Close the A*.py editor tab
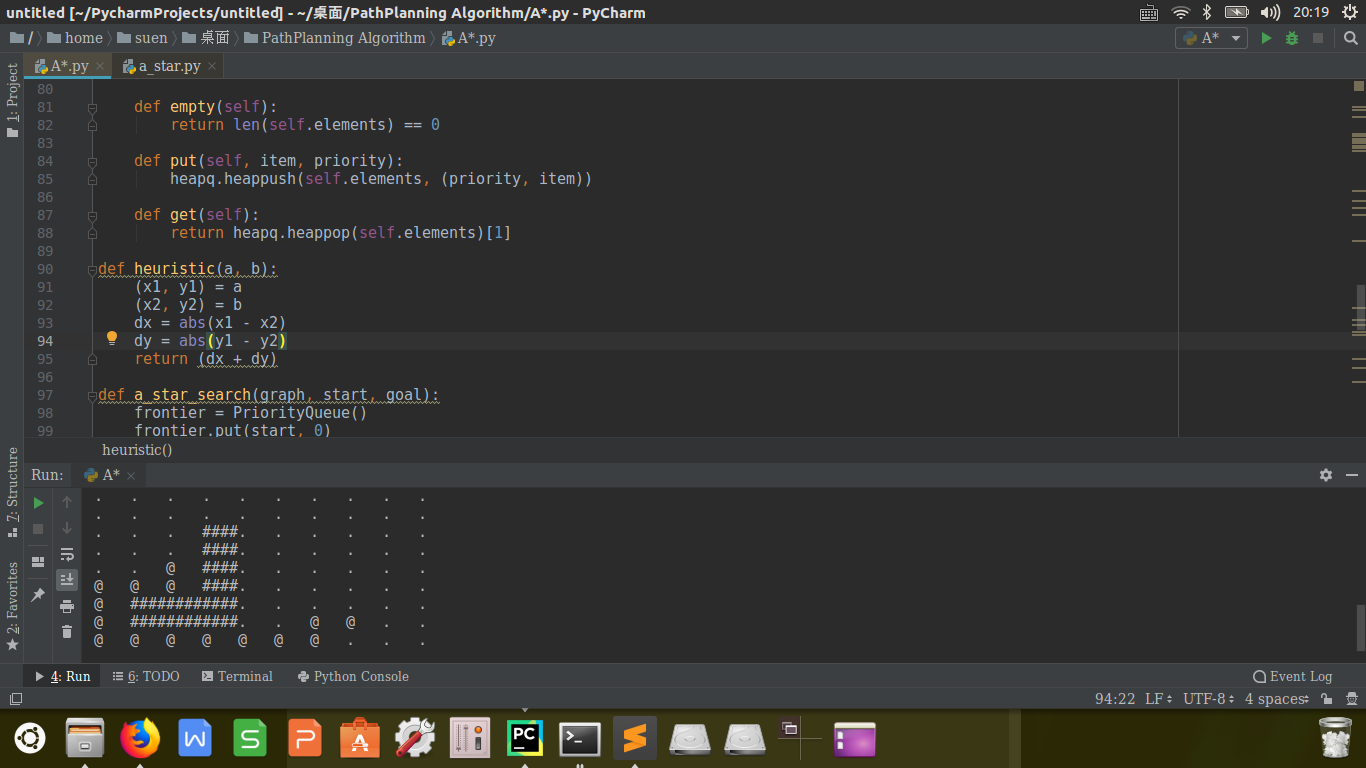Viewport: 1366px width, 768px height. [x=100, y=66]
